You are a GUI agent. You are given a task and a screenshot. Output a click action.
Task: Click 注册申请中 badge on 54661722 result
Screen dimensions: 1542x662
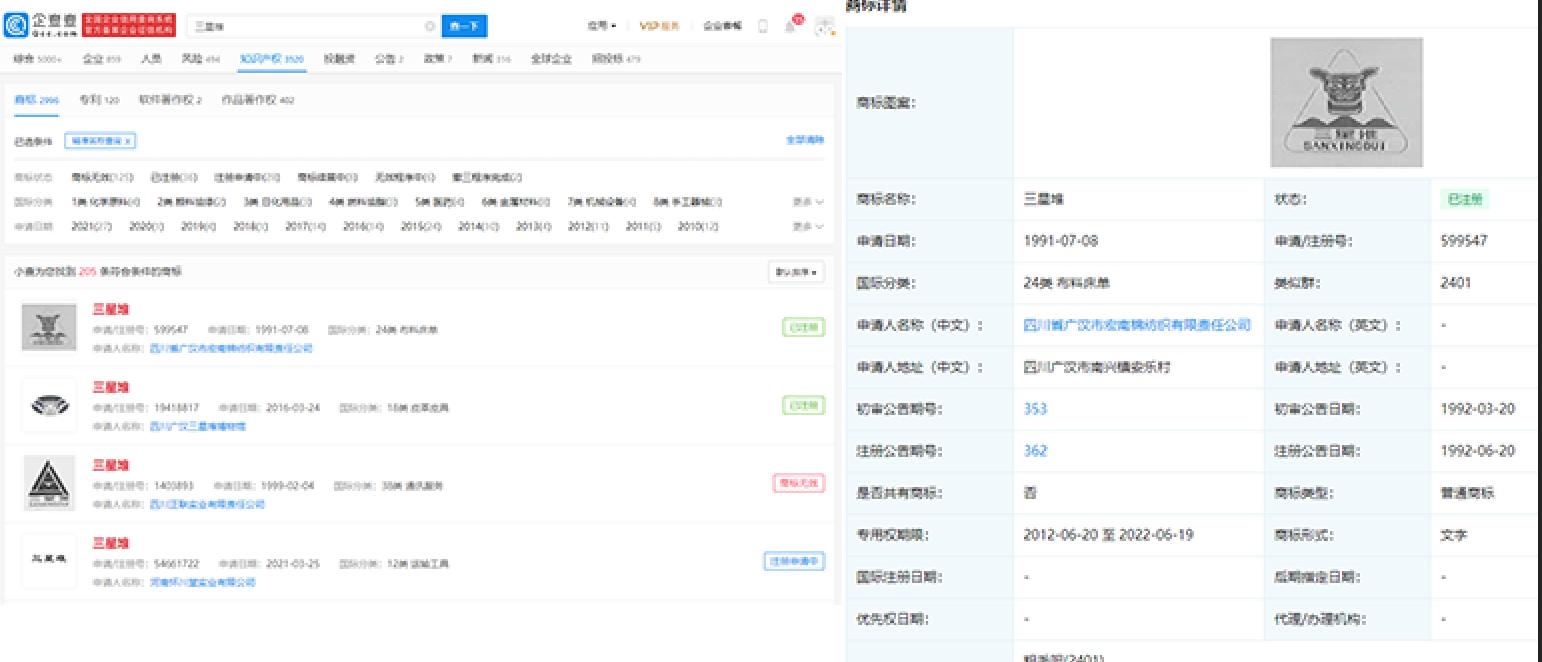point(794,562)
